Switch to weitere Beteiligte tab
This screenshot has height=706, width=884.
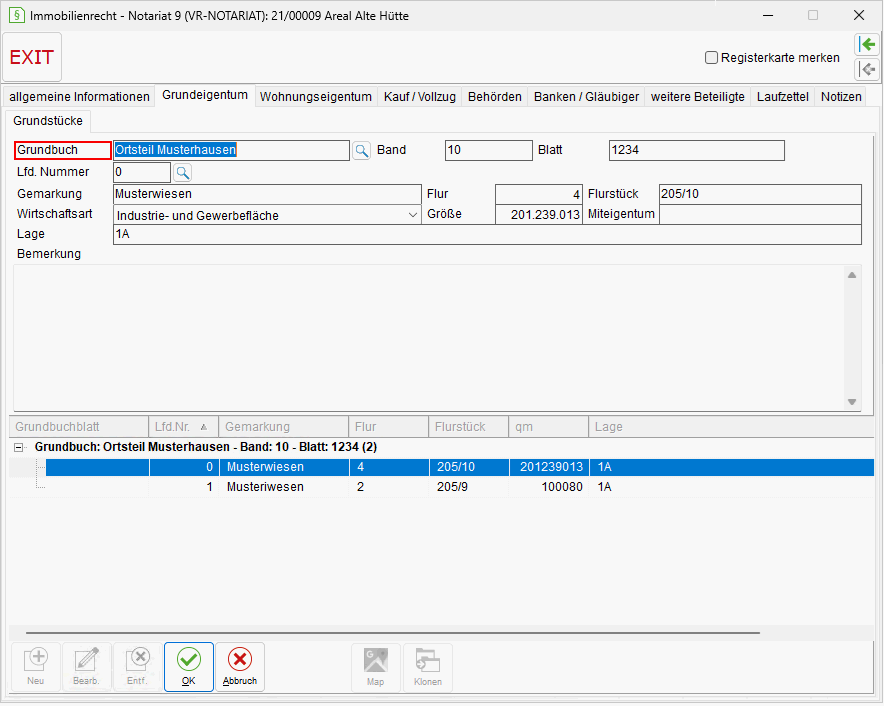tap(697, 97)
